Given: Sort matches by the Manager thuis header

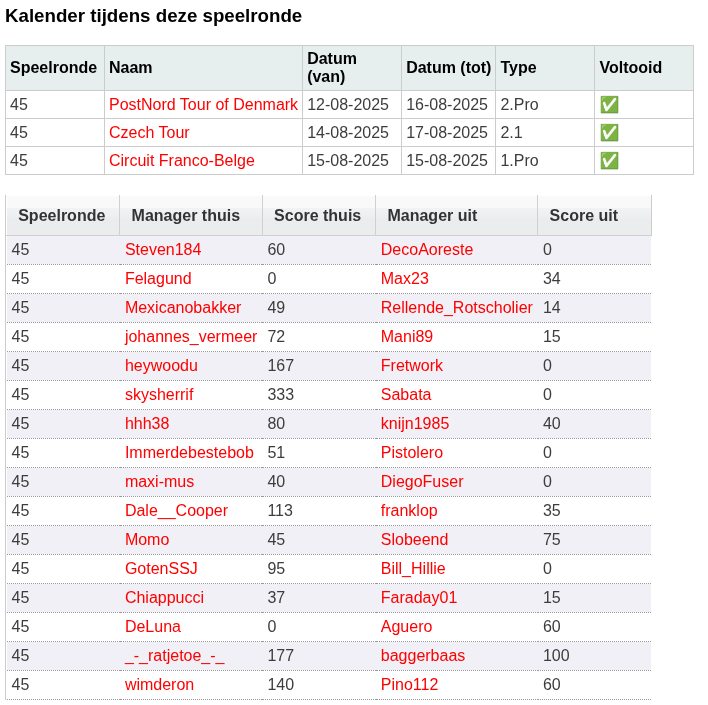Looking at the screenshot, I should coord(186,215).
